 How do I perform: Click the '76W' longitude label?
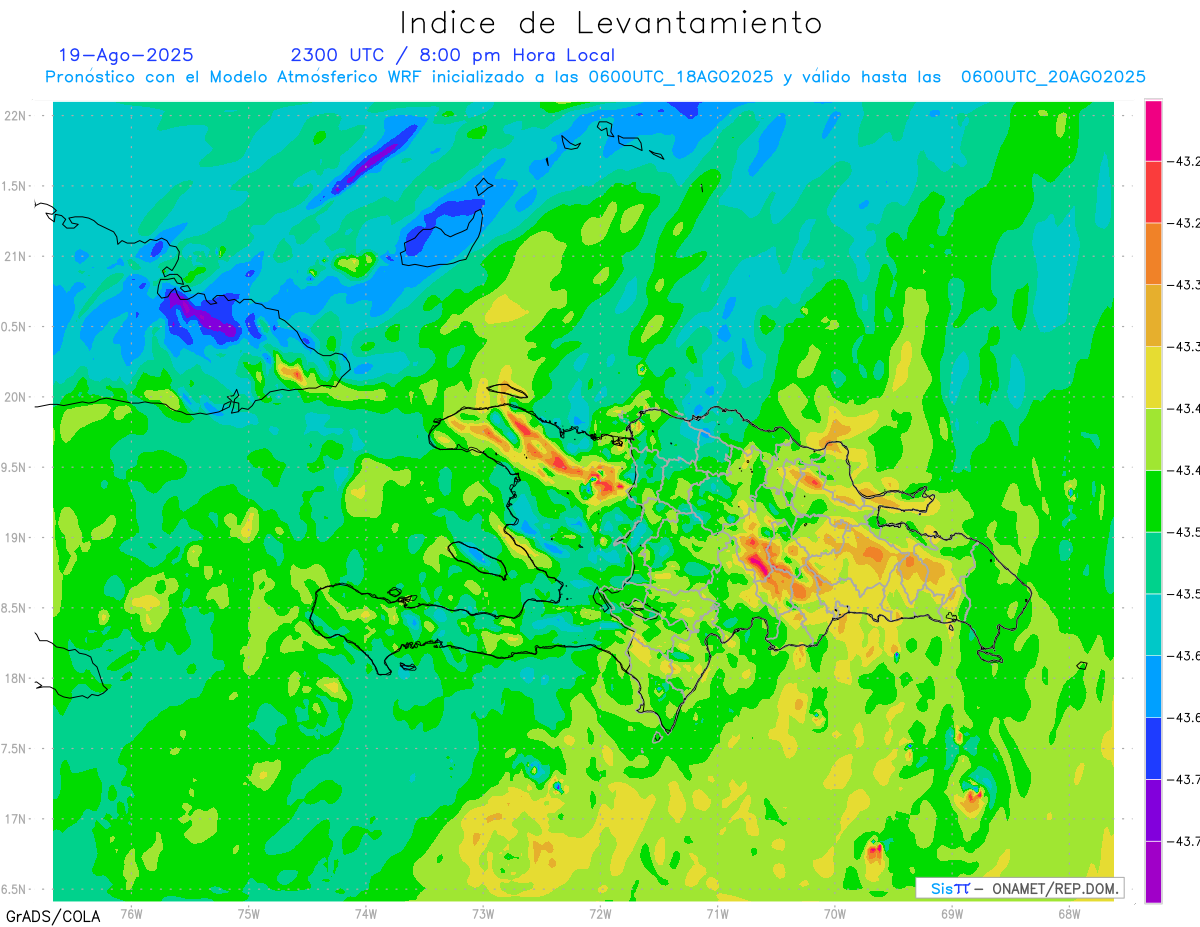(131, 914)
